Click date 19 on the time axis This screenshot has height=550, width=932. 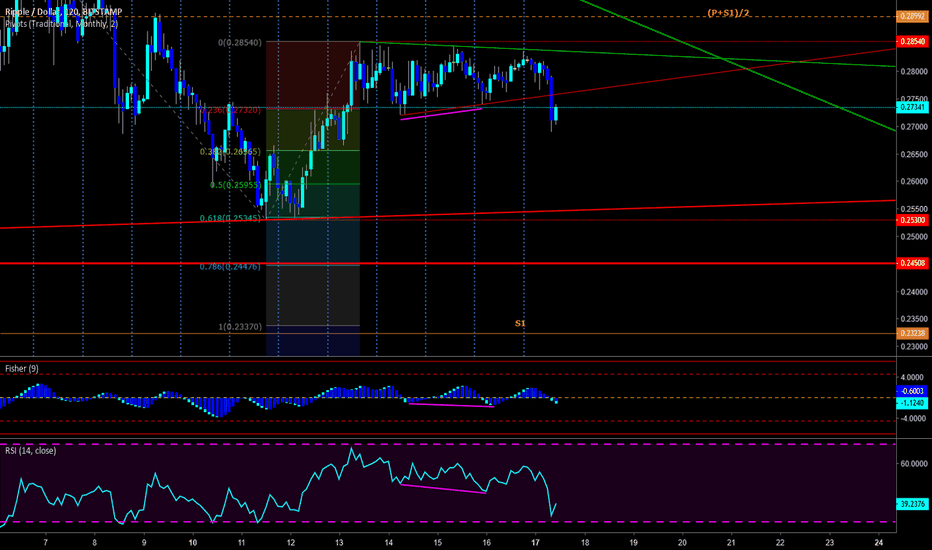[634, 542]
